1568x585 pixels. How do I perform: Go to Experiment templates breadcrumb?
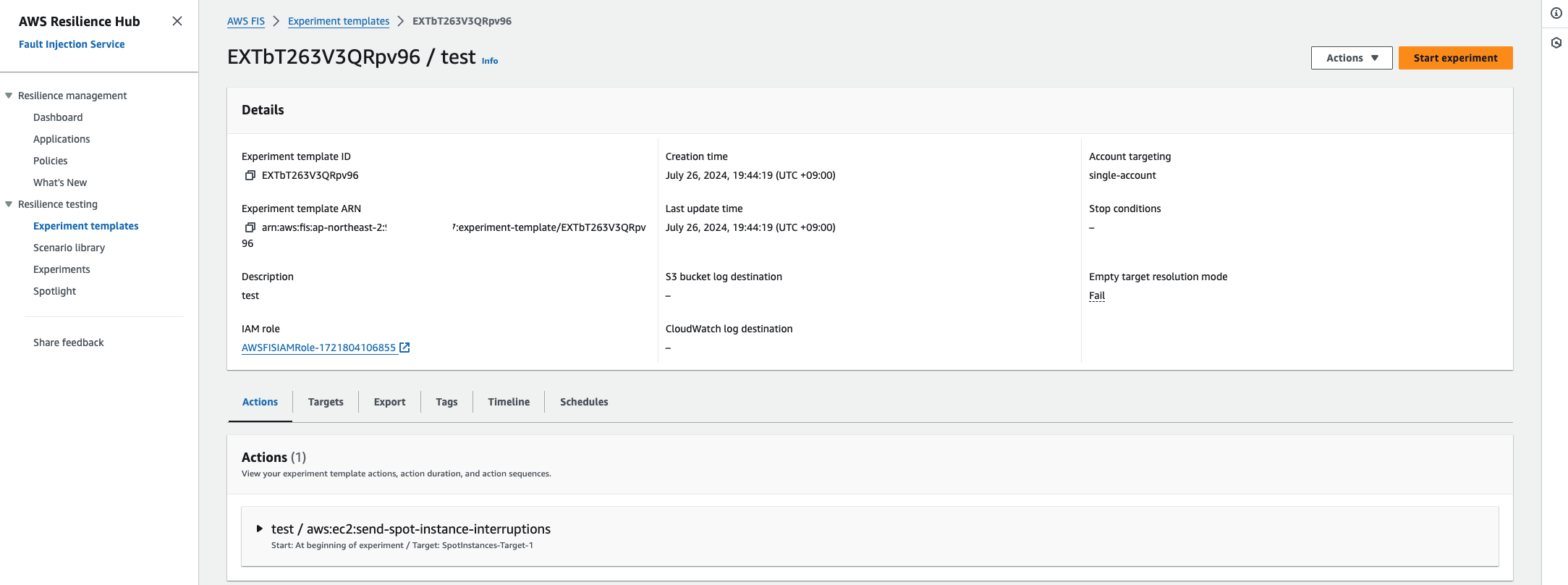[339, 21]
